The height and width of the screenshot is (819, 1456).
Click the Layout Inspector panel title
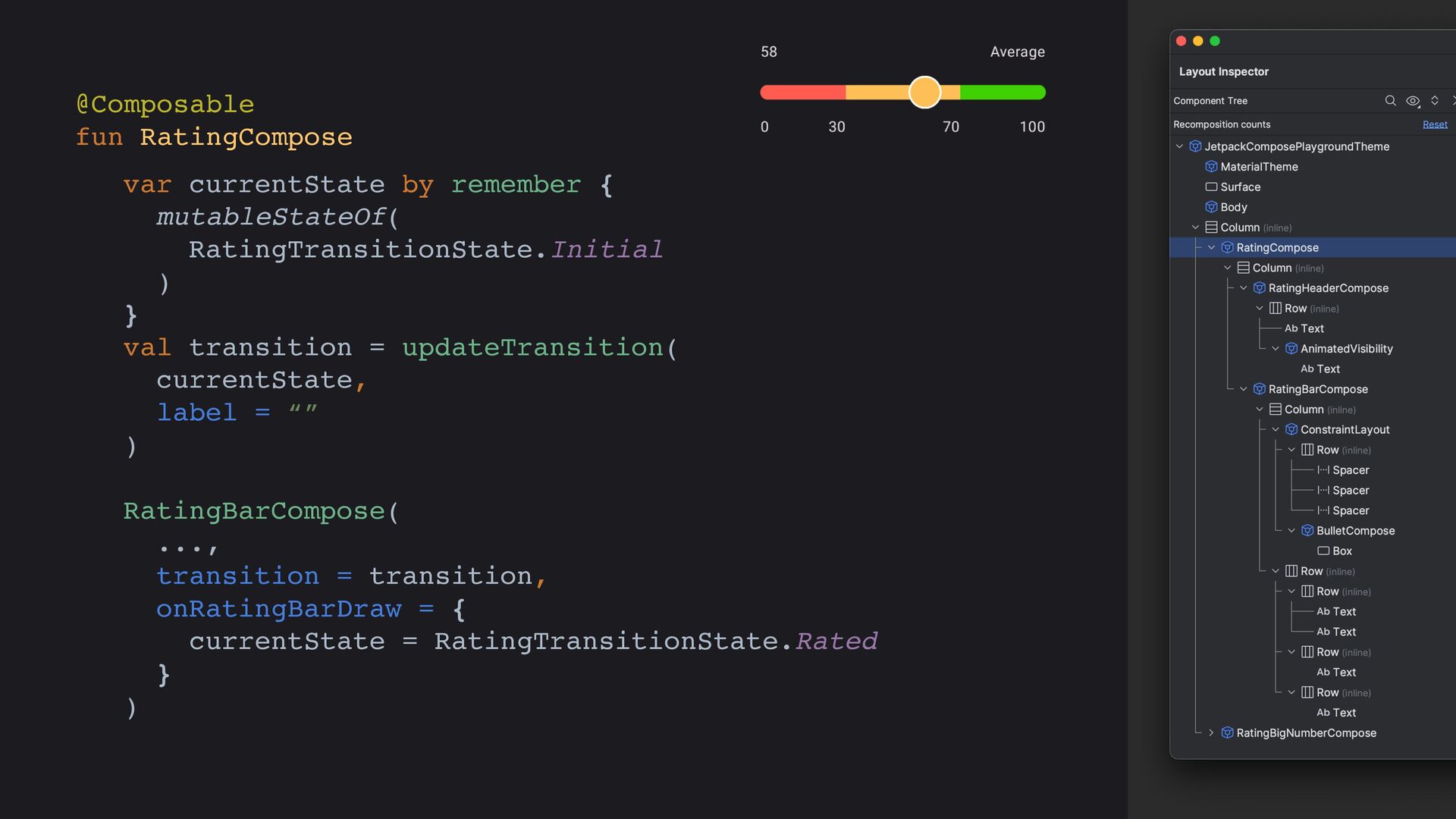click(x=1223, y=71)
